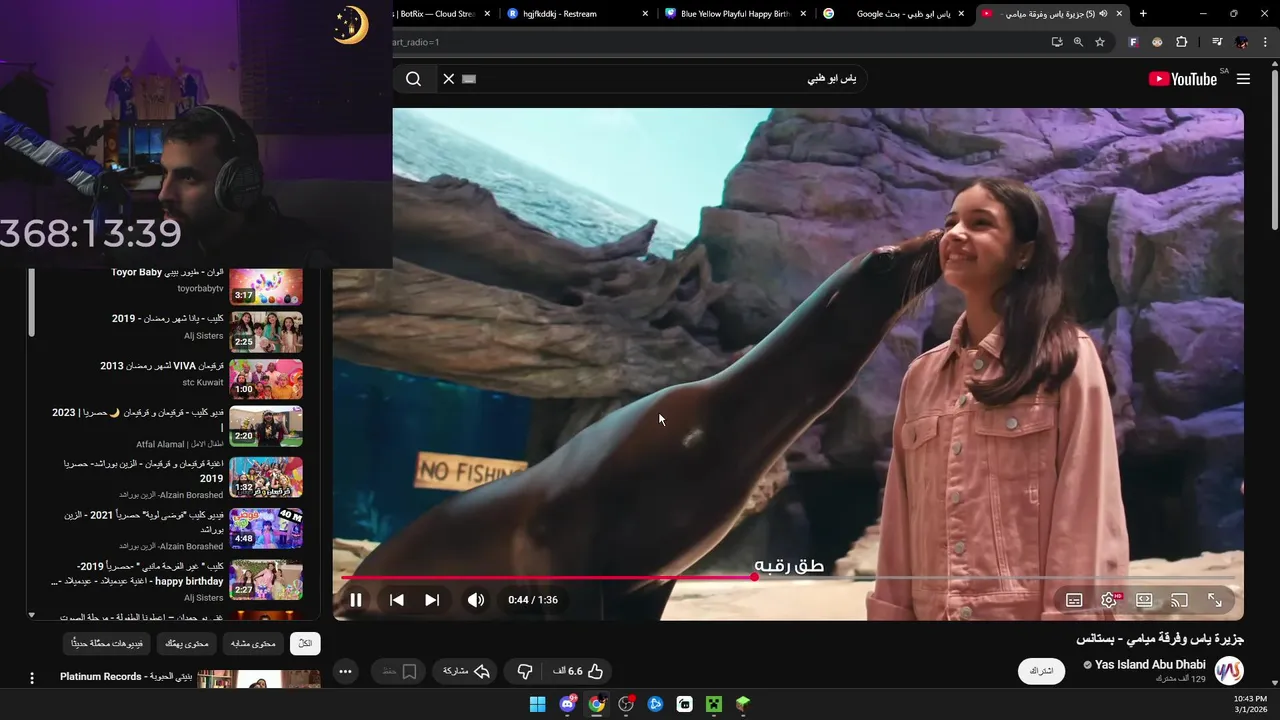Select the محتوى يهمّك filter chip
Viewport: 1280px width, 720px height.
point(187,643)
